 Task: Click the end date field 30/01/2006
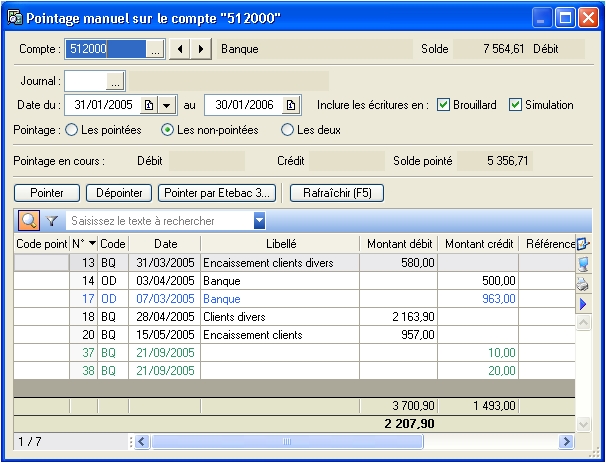click(244, 105)
